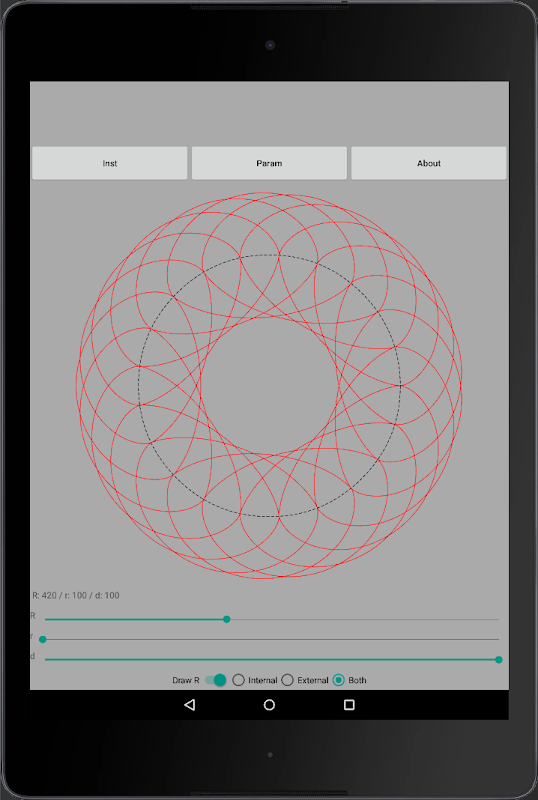Click the empty gray area above the buttons
The width and height of the screenshot is (538, 800).
(269, 113)
